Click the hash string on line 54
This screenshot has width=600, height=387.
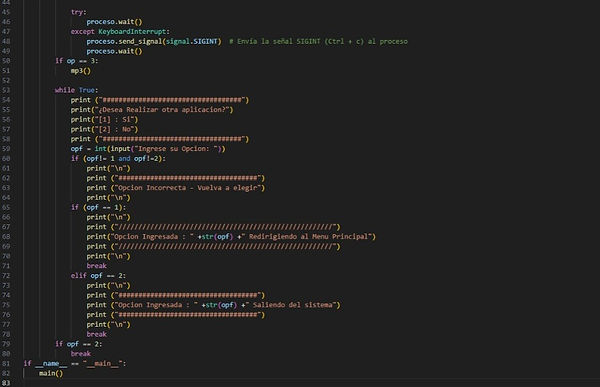coord(172,100)
